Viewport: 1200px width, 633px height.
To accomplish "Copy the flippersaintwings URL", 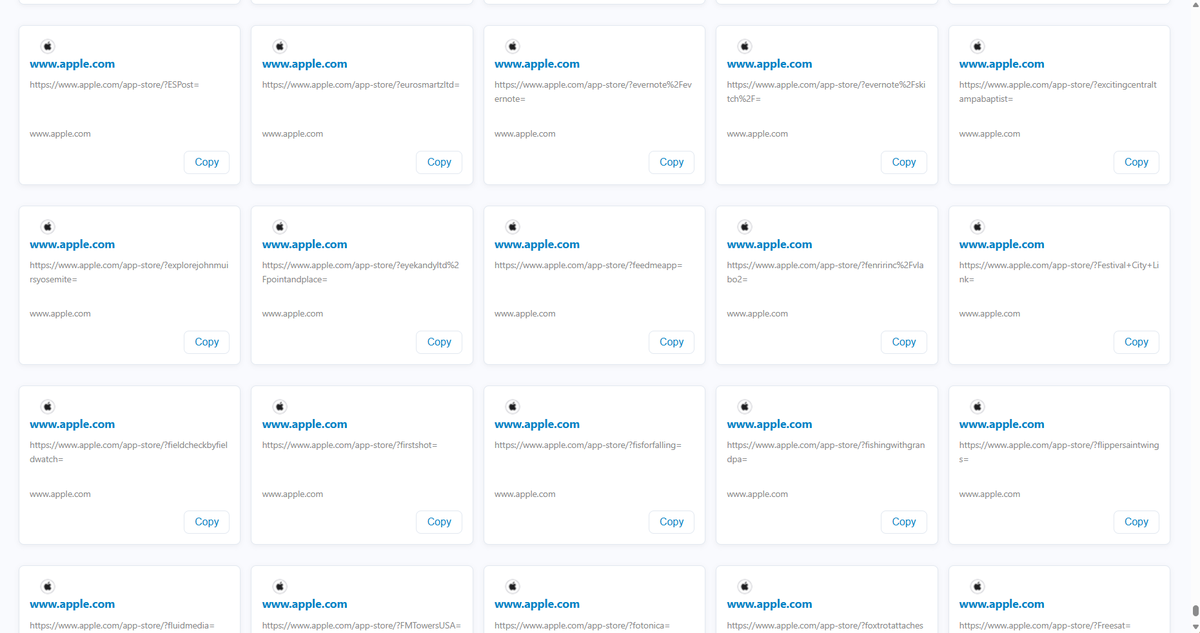I will tap(1136, 522).
